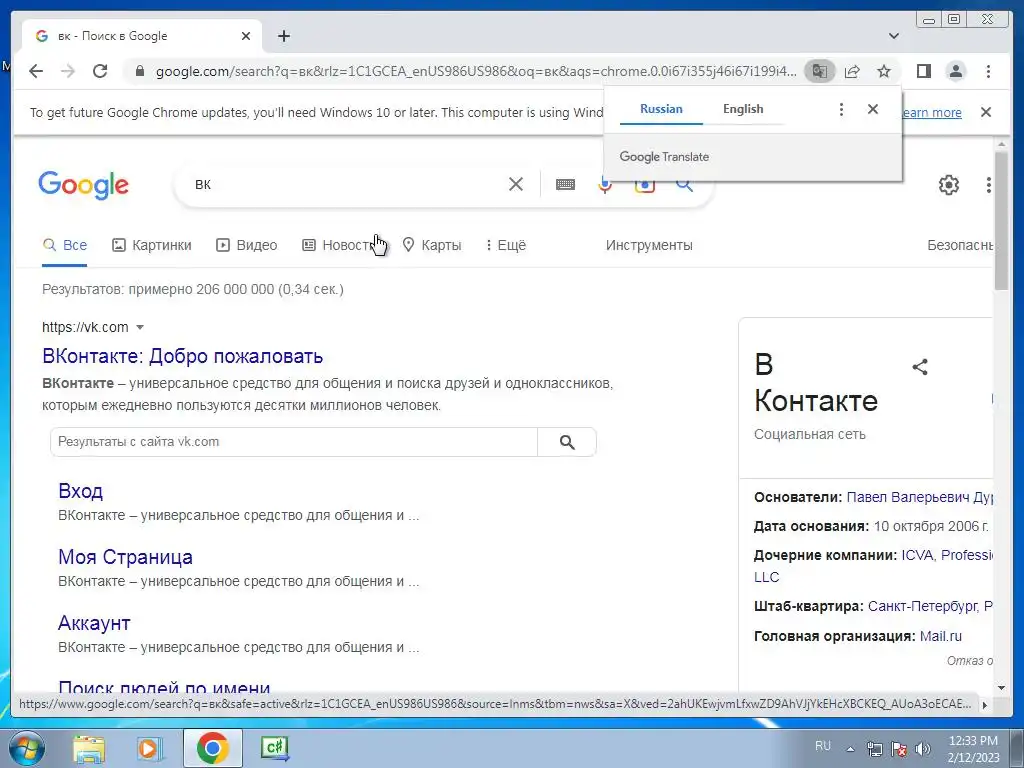
Task: Click the RU language indicator
Action: point(823,746)
